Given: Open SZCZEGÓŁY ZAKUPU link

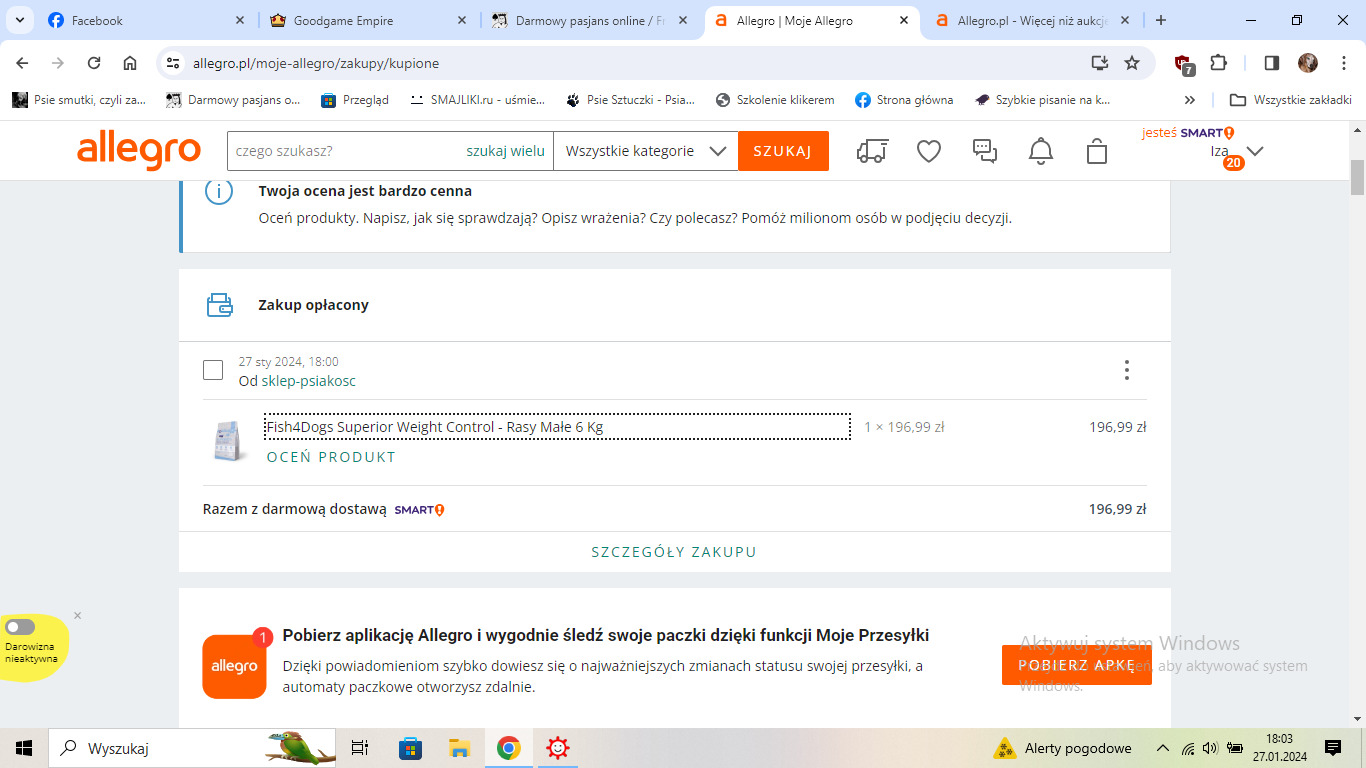Looking at the screenshot, I should (674, 552).
